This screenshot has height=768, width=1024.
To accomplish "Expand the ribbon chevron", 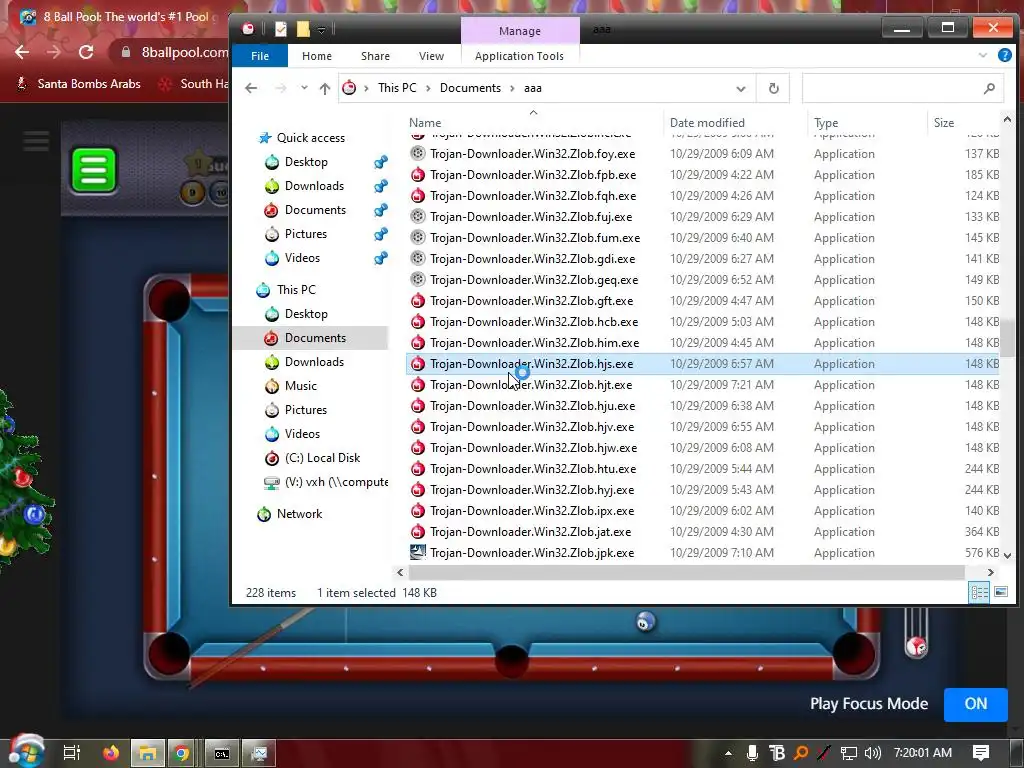I will click(x=982, y=56).
